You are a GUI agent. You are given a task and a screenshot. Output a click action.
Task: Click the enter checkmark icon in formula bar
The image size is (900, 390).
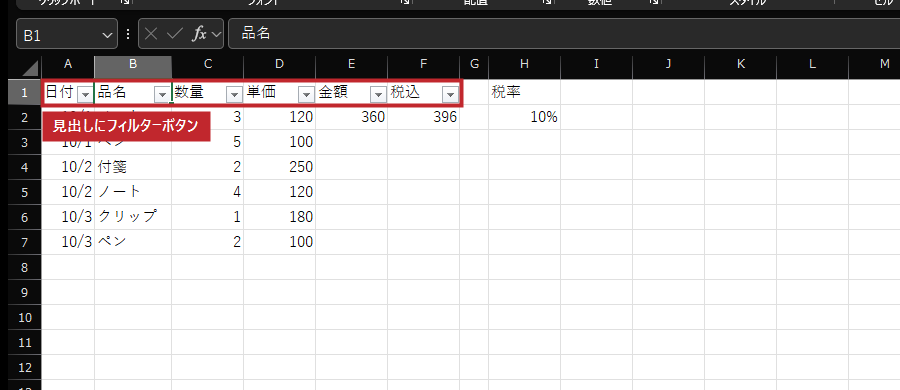point(174,34)
